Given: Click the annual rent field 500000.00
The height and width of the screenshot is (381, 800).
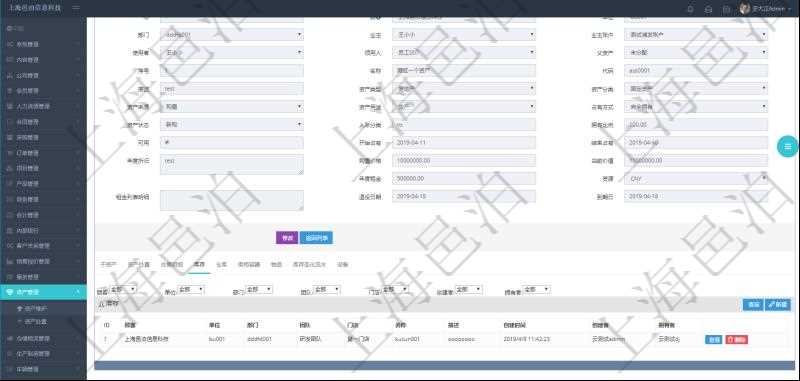Looking at the screenshot, I should pos(464,179).
